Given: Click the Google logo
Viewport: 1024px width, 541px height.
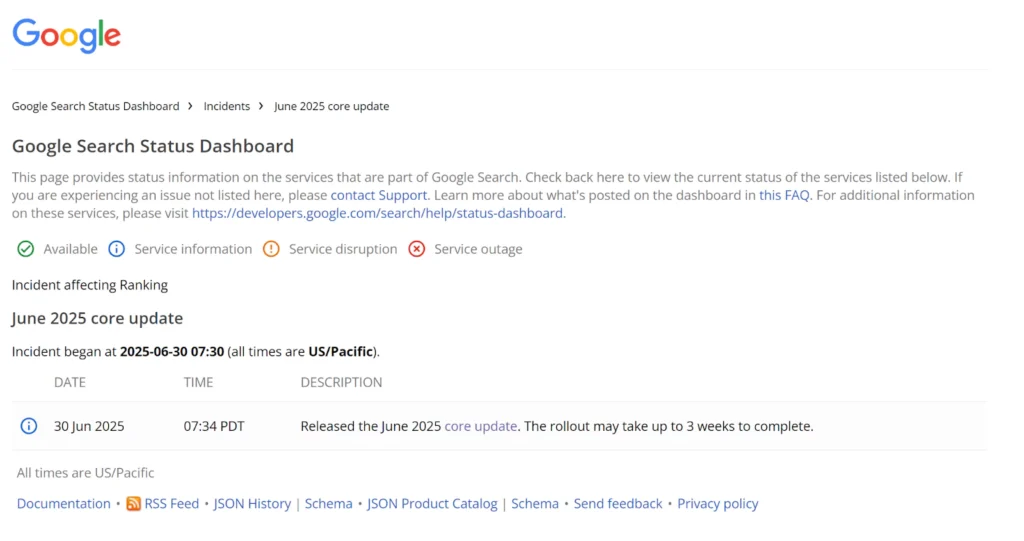Looking at the screenshot, I should 67,35.
